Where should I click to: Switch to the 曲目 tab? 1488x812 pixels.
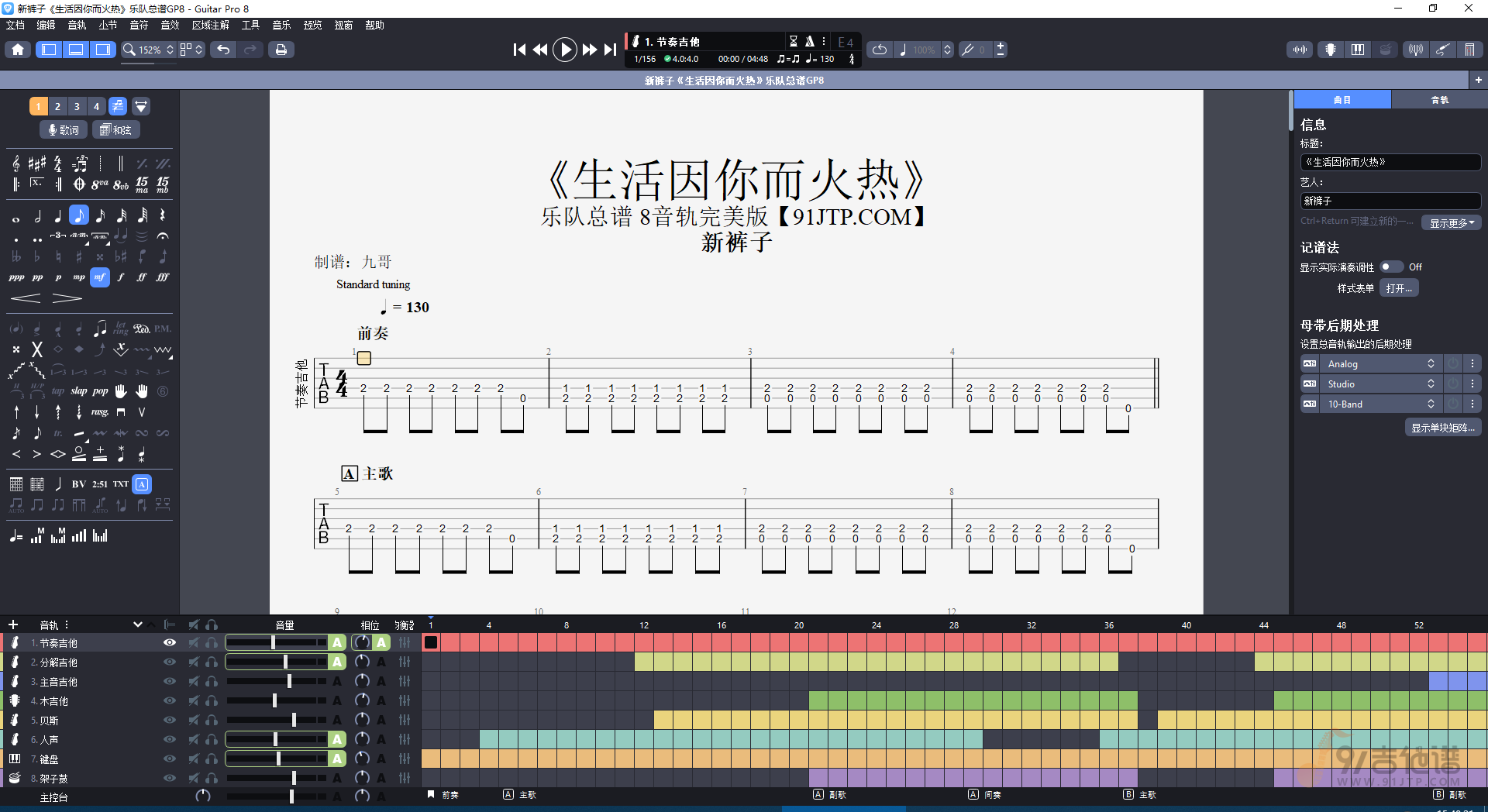(x=1342, y=100)
